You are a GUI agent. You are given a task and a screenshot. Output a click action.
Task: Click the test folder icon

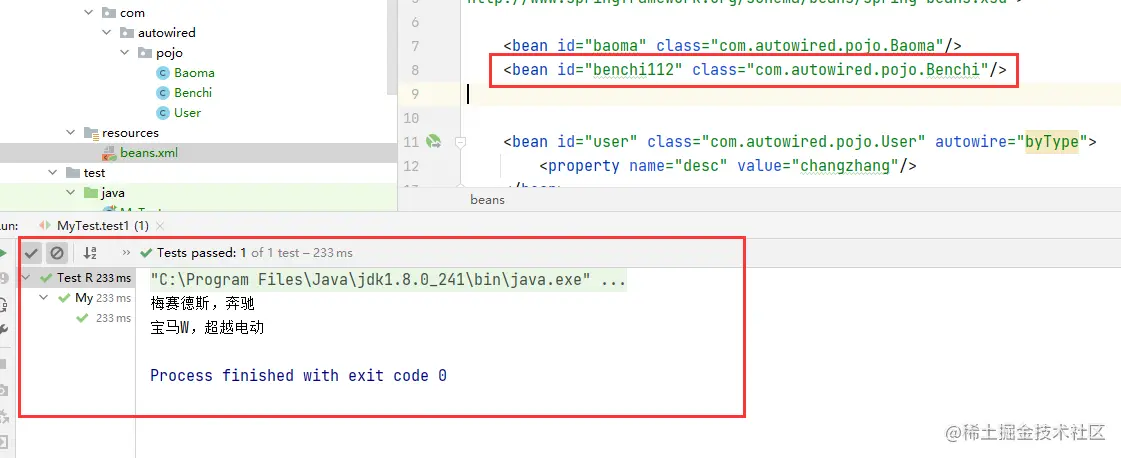pos(73,173)
